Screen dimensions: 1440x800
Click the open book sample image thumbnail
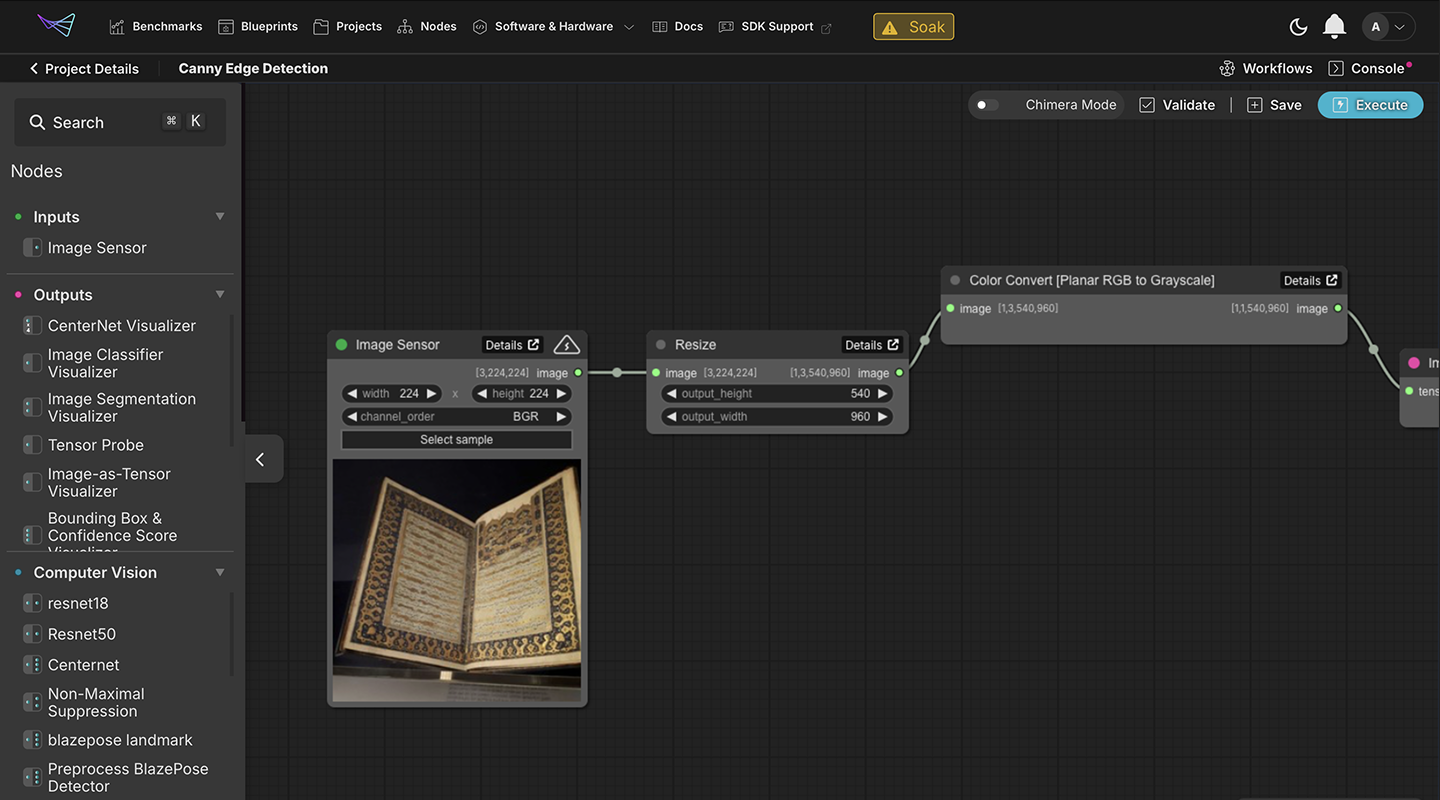pos(457,580)
